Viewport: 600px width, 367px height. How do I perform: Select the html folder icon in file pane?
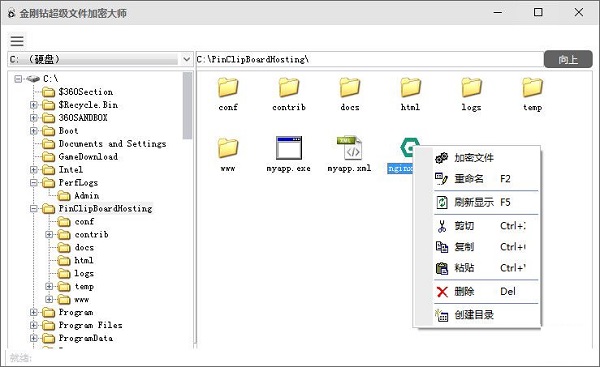tap(411, 88)
